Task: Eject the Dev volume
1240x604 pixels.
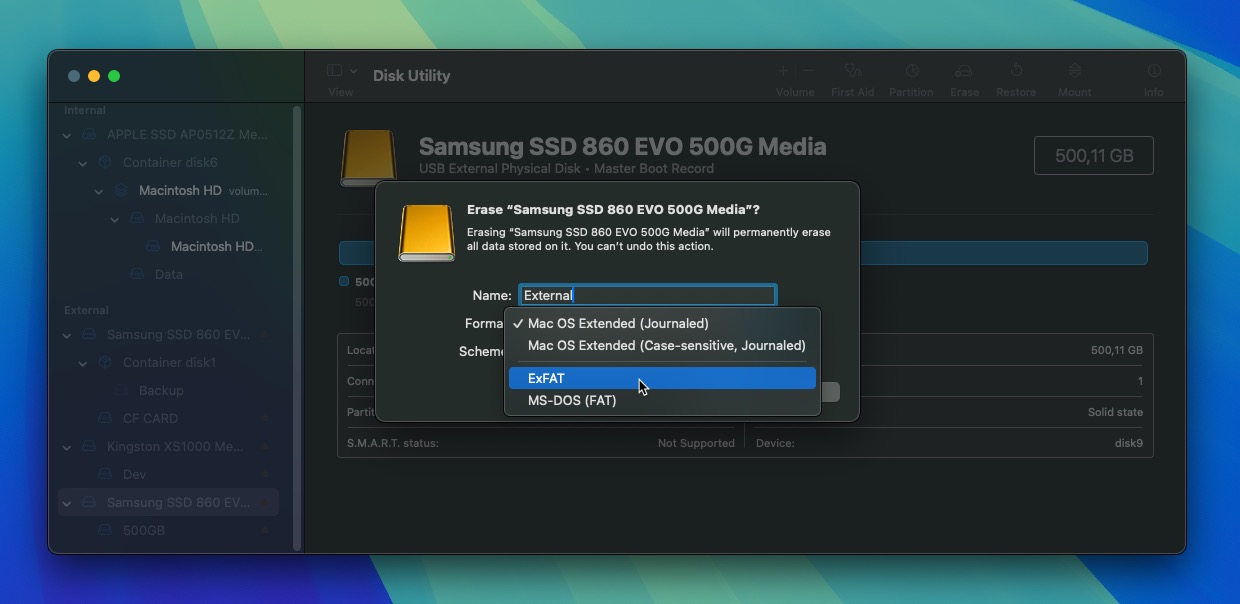Action: click(x=264, y=475)
